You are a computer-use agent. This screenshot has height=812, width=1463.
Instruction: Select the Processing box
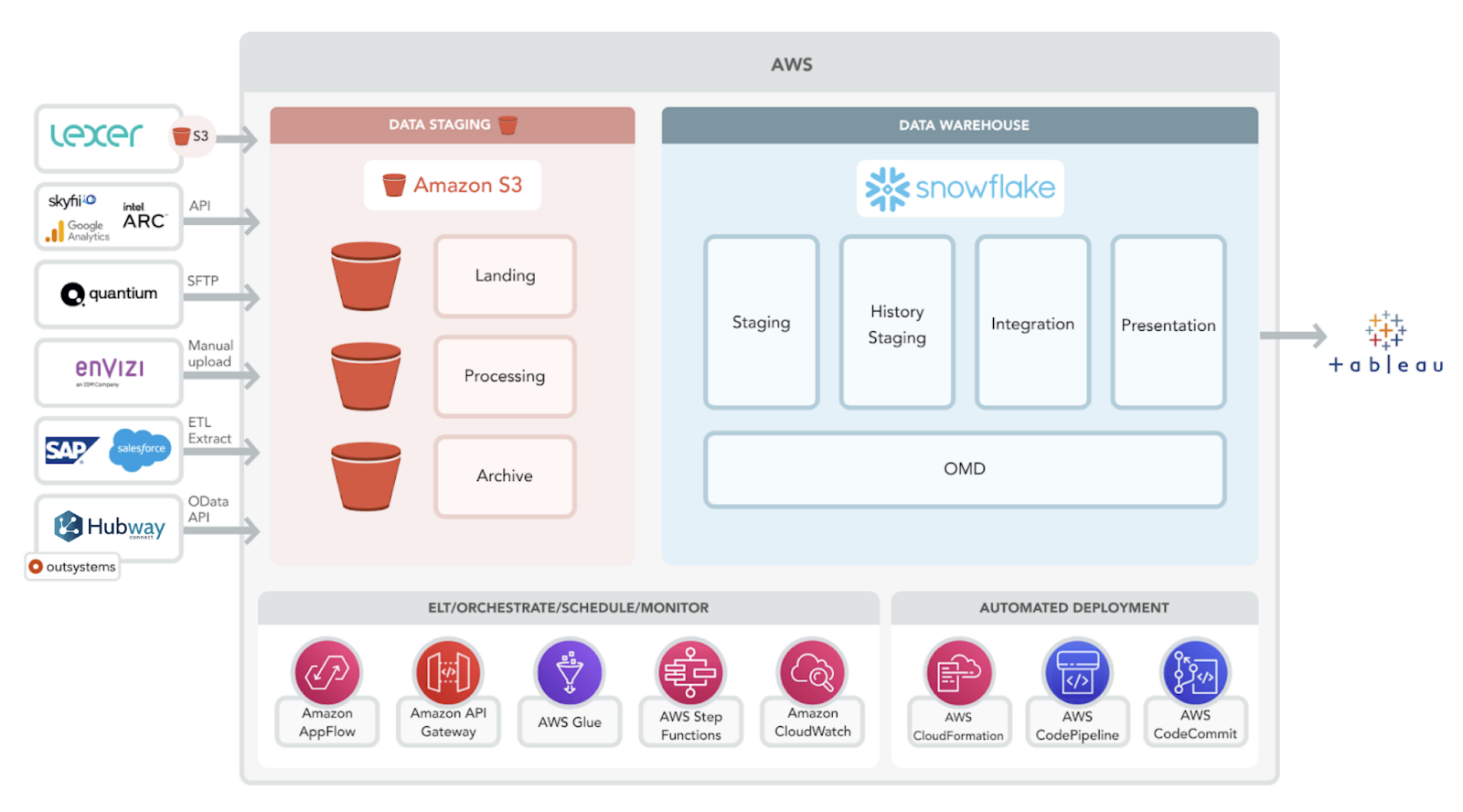coord(505,376)
